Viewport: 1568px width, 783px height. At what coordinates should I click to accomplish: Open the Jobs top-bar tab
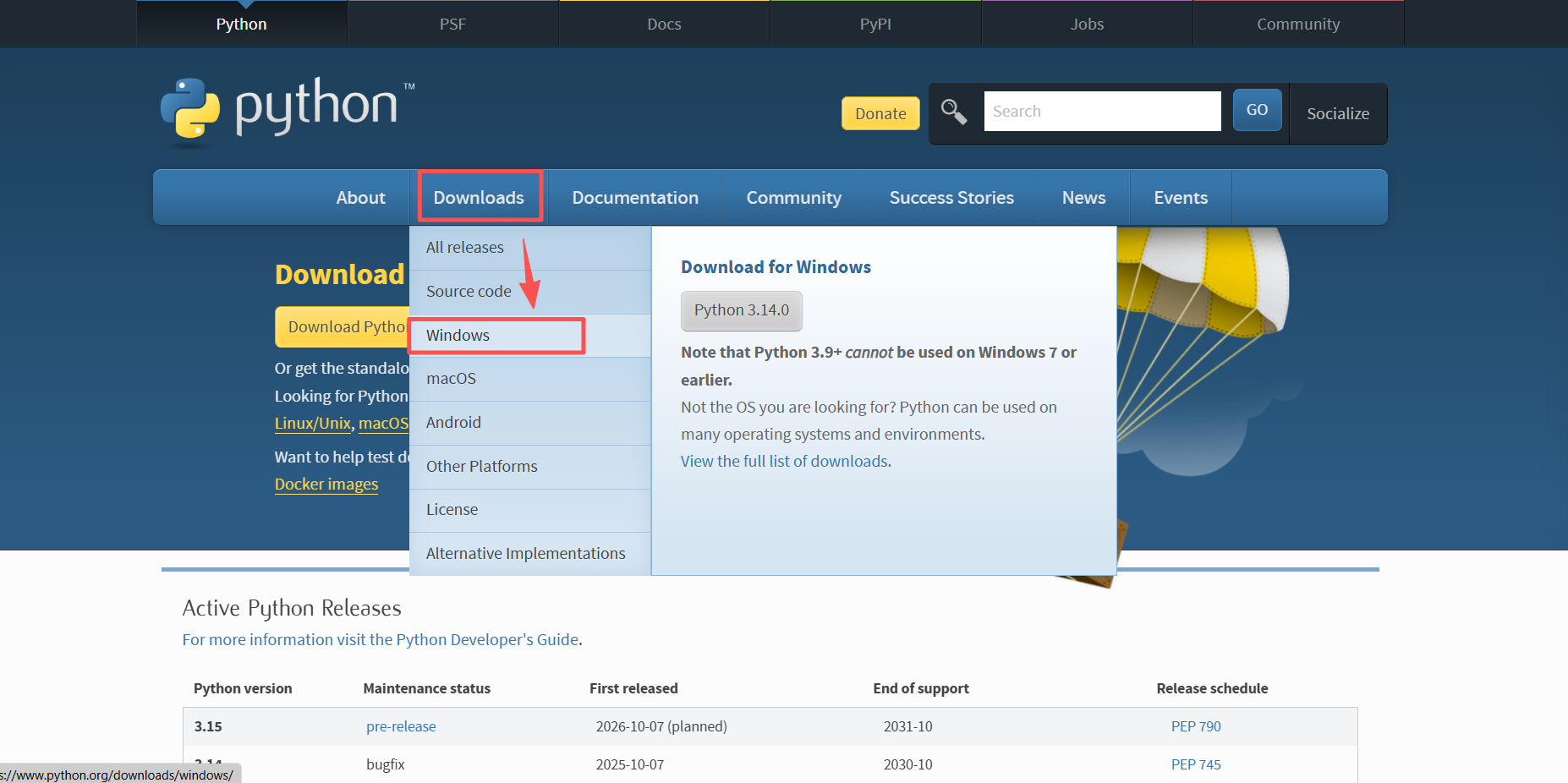click(x=1087, y=24)
